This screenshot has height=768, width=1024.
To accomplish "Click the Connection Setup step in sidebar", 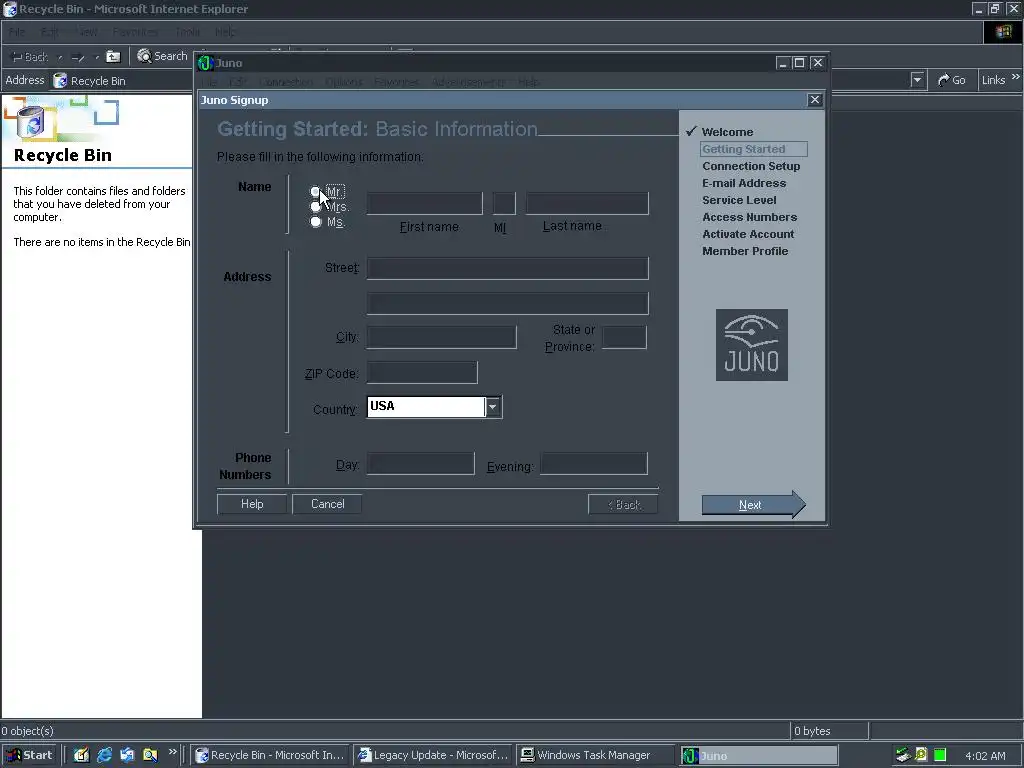I will pyautogui.click(x=751, y=166).
